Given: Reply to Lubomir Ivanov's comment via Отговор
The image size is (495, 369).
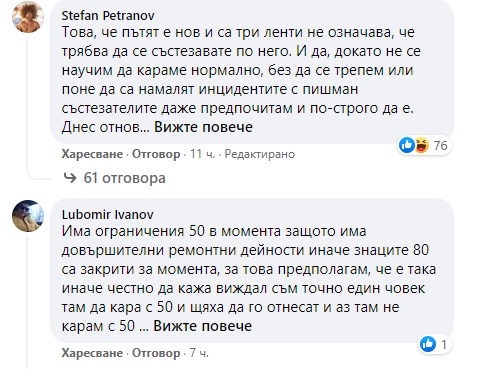Looking at the screenshot, I should point(156,353).
